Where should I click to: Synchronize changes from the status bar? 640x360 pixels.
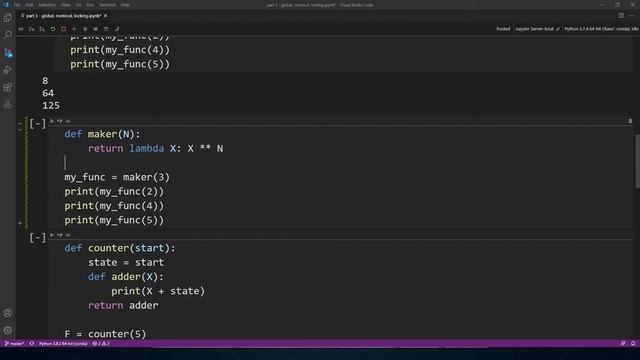(32, 343)
